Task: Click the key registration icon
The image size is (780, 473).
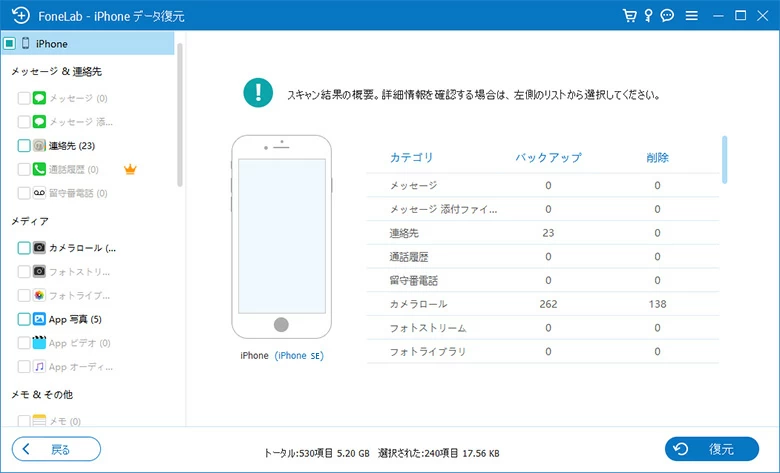Action: point(648,16)
